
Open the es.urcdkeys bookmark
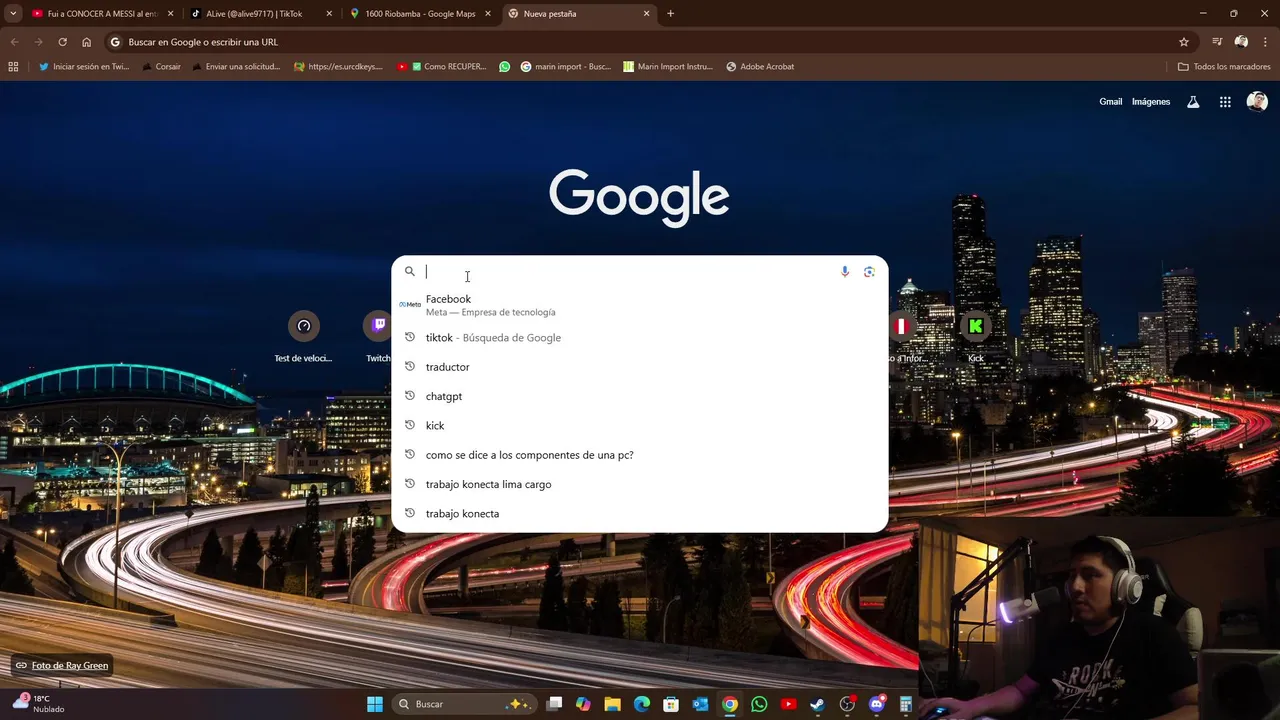pos(338,67)
